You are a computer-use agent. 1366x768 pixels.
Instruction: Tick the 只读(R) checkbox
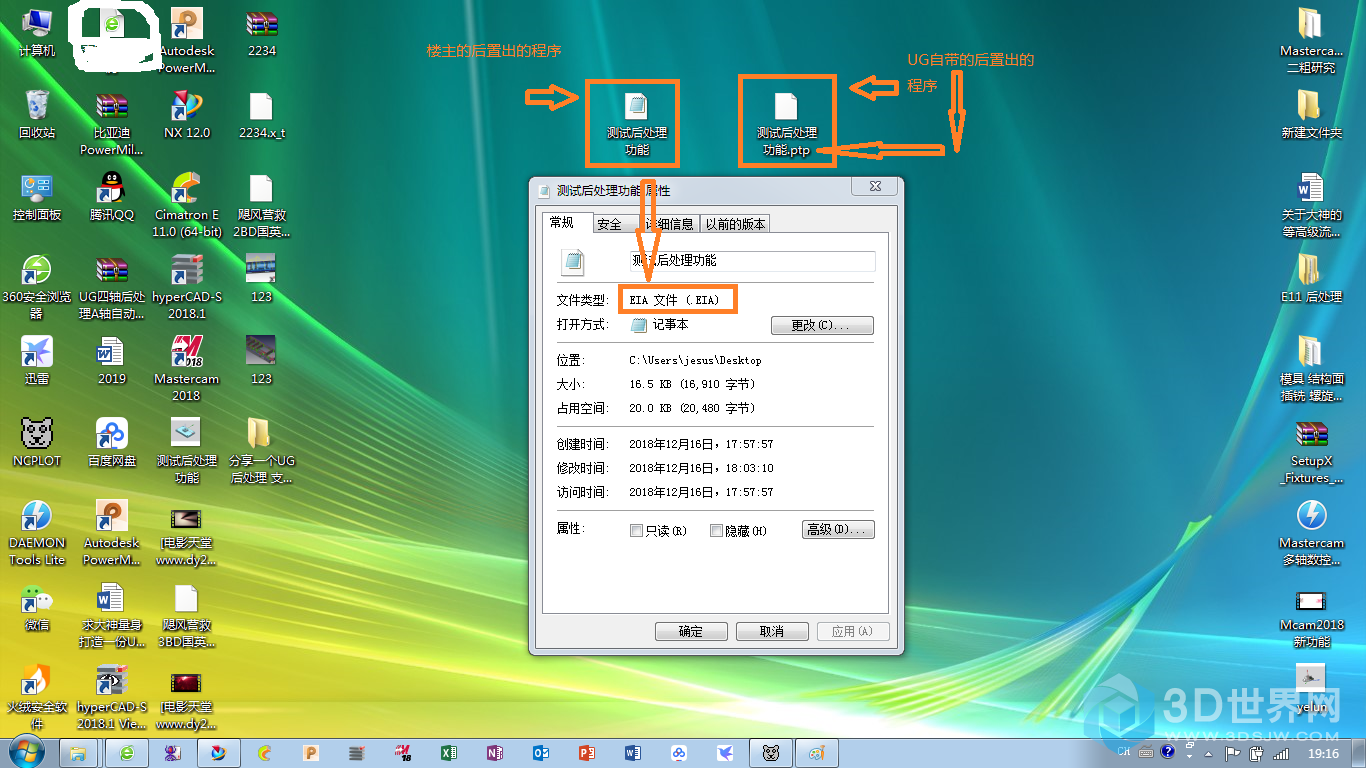pos(636,531)
